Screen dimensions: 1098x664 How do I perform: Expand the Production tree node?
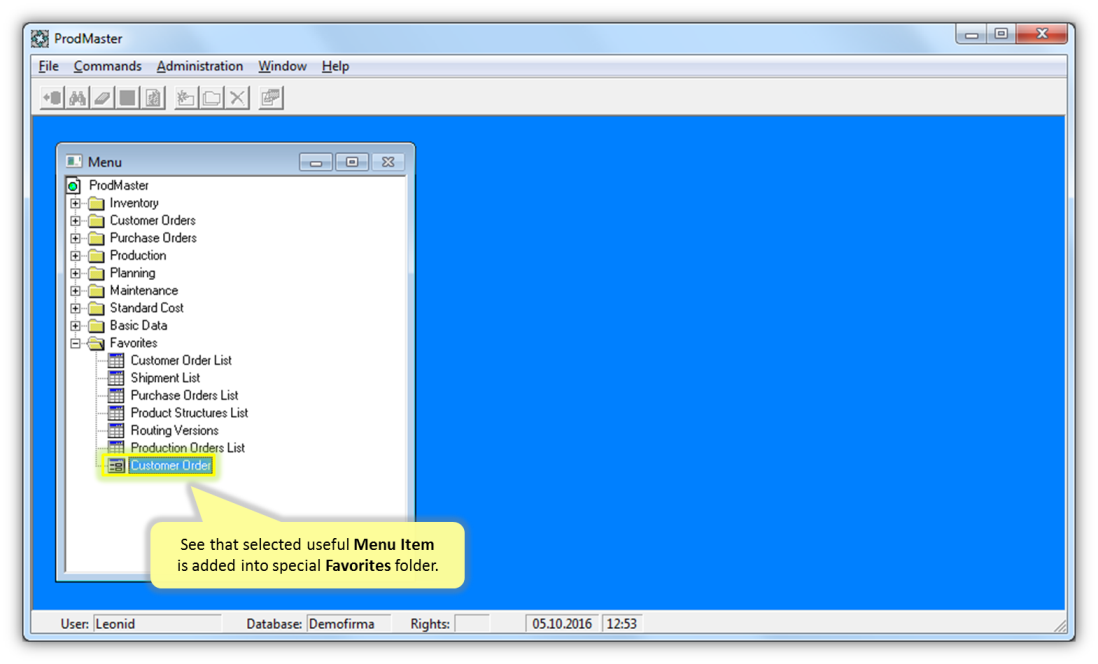click(76, 256)
